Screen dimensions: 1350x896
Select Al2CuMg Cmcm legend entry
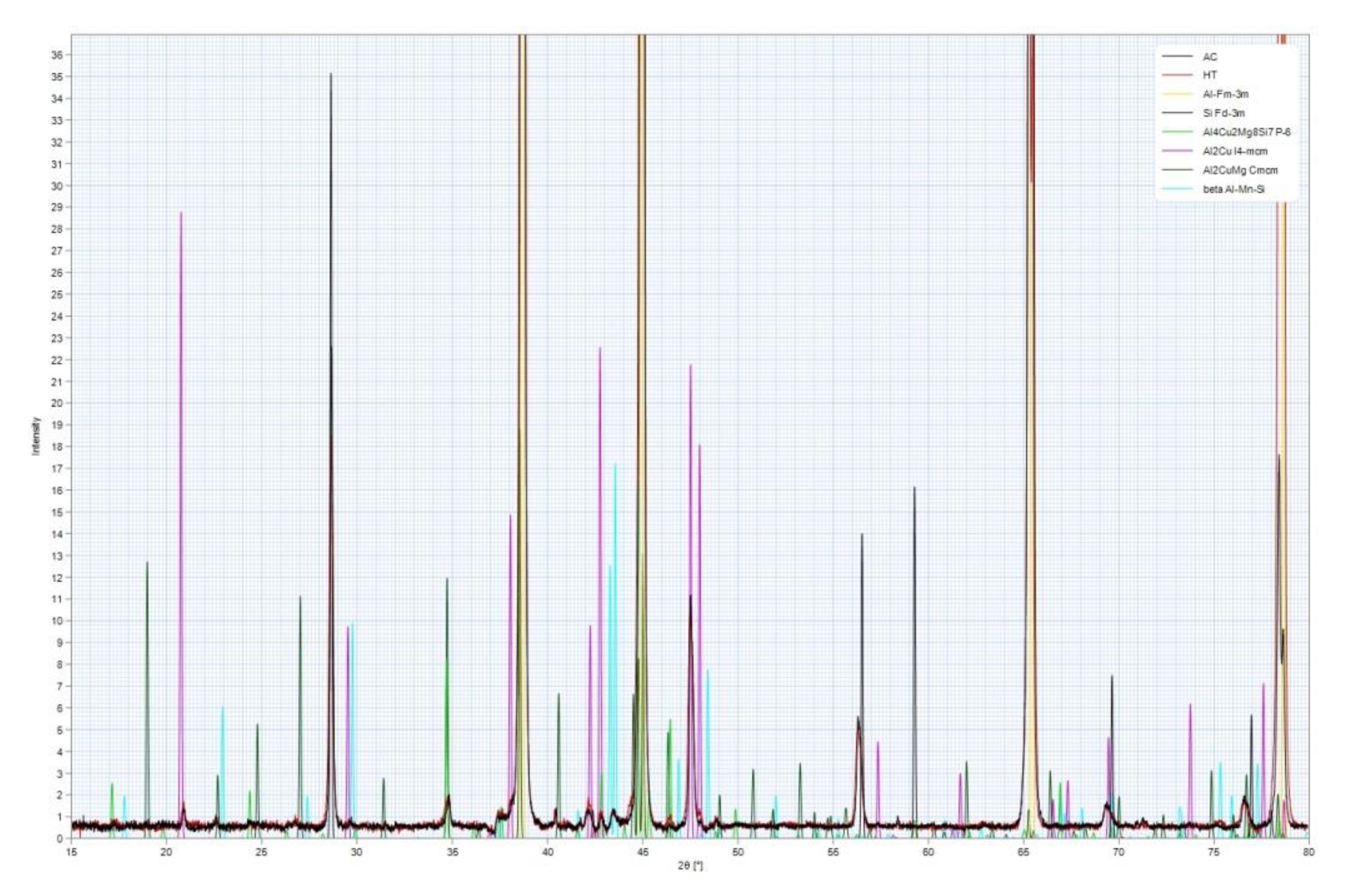[1240, 170]
